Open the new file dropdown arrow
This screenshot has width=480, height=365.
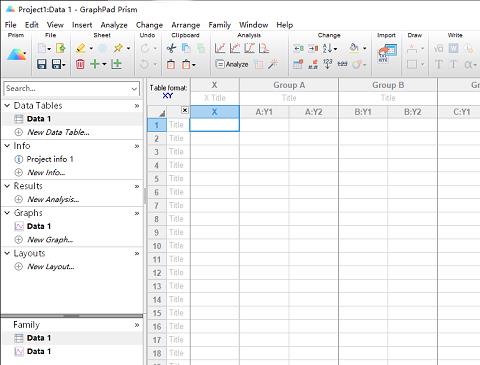pyautogui.click(x=49, y=49)
